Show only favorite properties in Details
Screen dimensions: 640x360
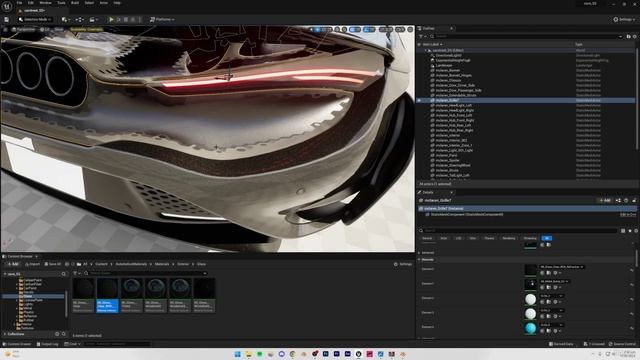point(629,231)
